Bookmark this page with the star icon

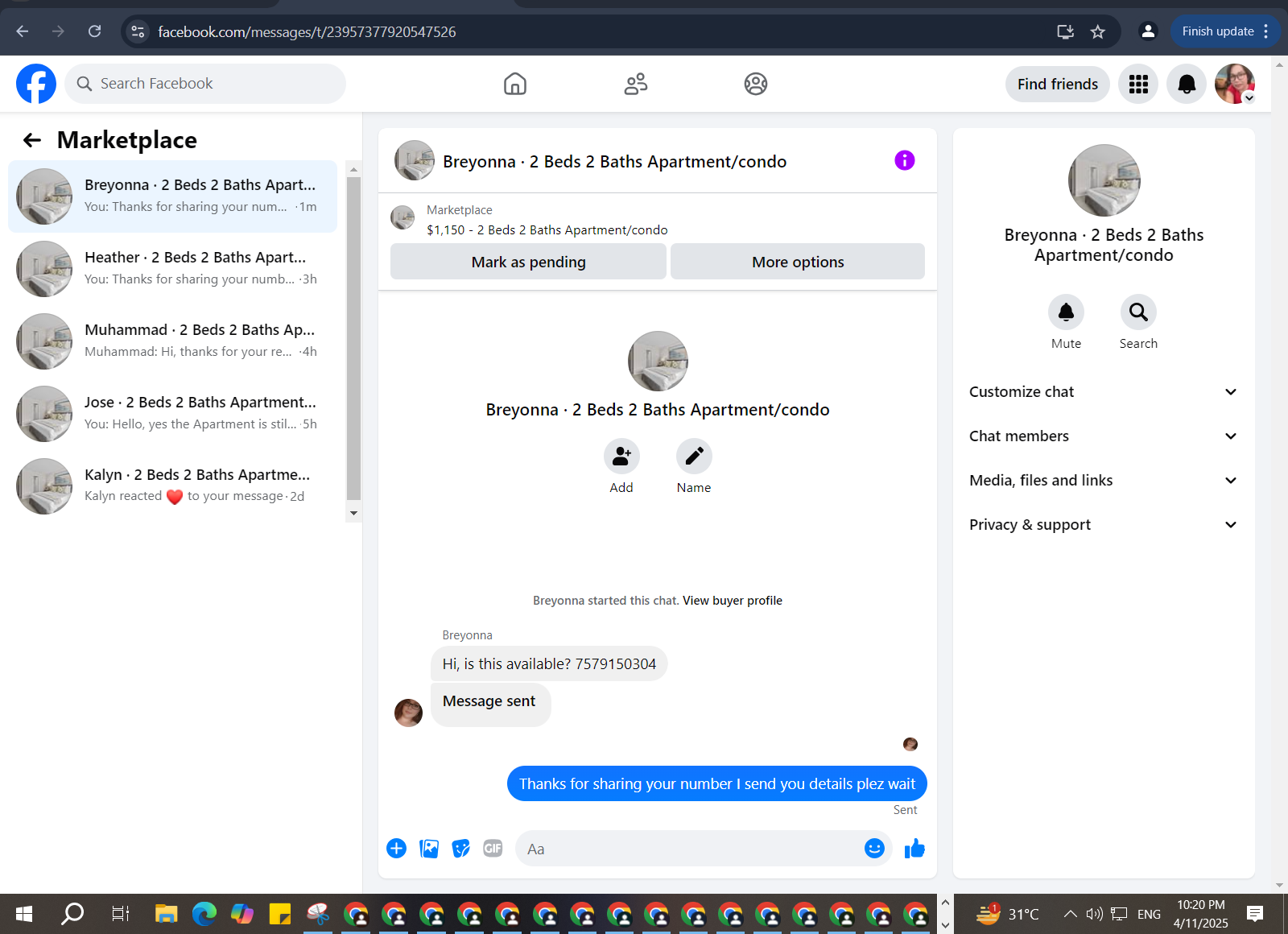tap(1098, 31)
